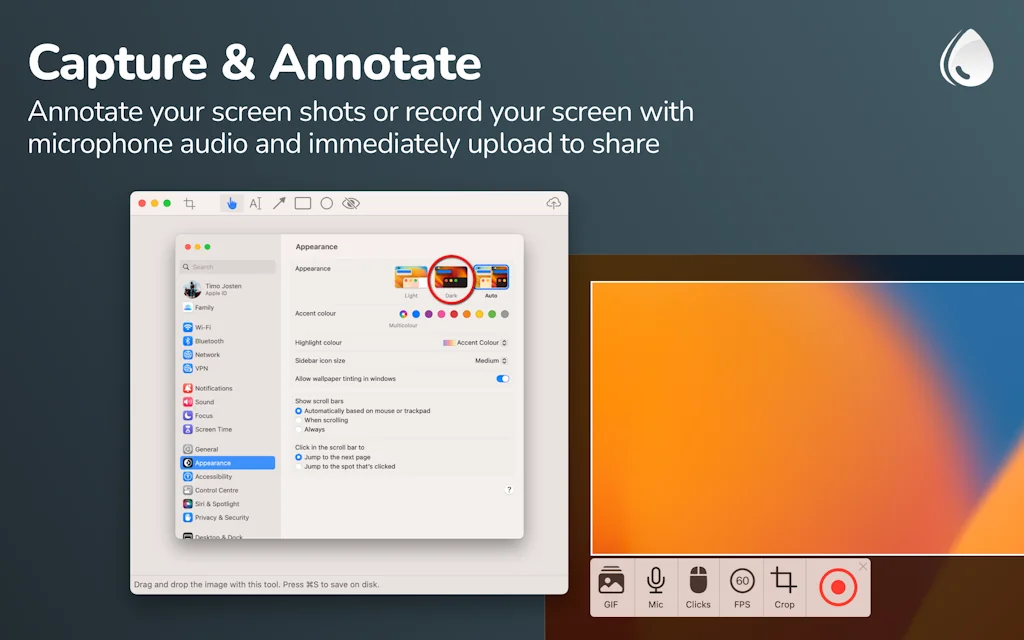Select 'Jump to the spot that's clicked'
The width and height of the screenshot is (1024, 640).
tap(298, 466)
